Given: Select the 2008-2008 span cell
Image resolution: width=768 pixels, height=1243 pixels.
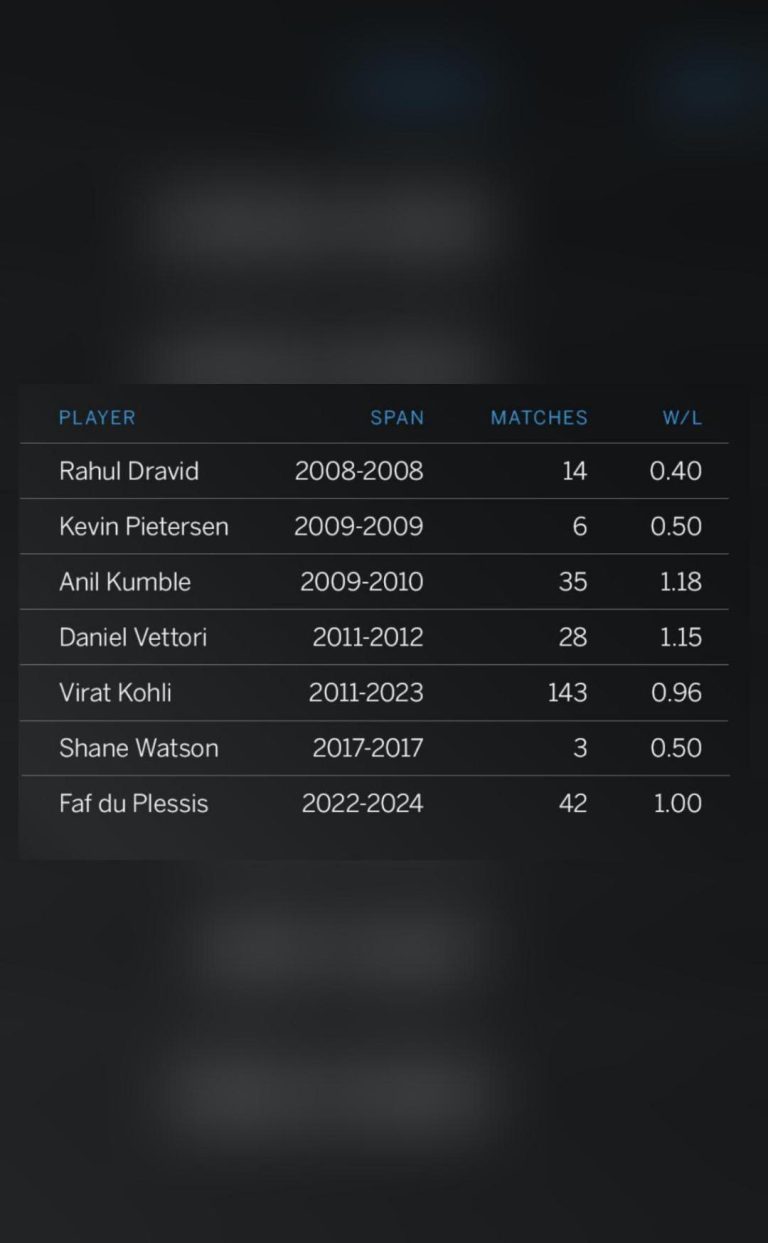Looking at the screenshot, I should pos(359,471).
